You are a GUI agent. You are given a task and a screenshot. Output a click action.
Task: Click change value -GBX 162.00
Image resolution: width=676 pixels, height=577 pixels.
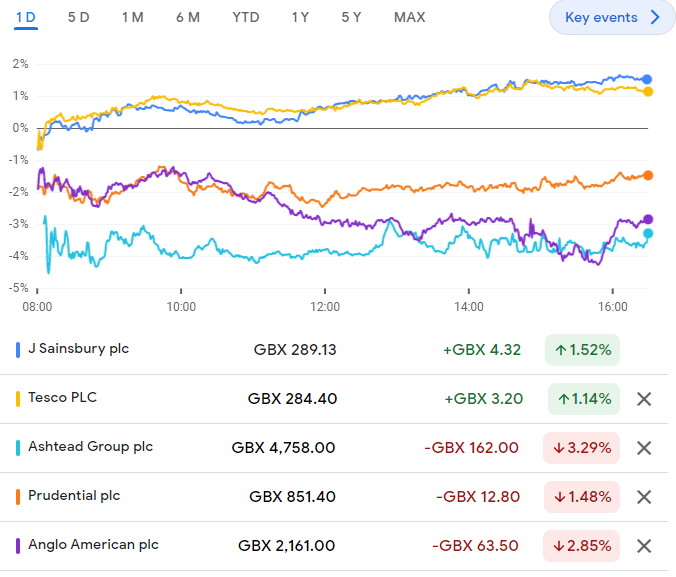[471, 448]
